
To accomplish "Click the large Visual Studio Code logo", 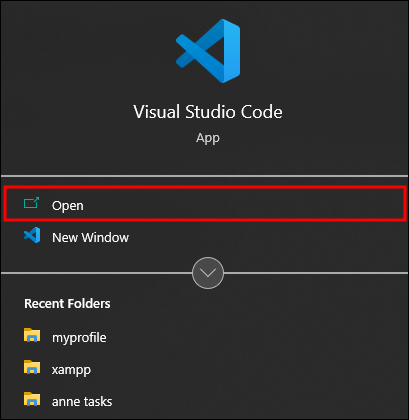I will (208, 51).
